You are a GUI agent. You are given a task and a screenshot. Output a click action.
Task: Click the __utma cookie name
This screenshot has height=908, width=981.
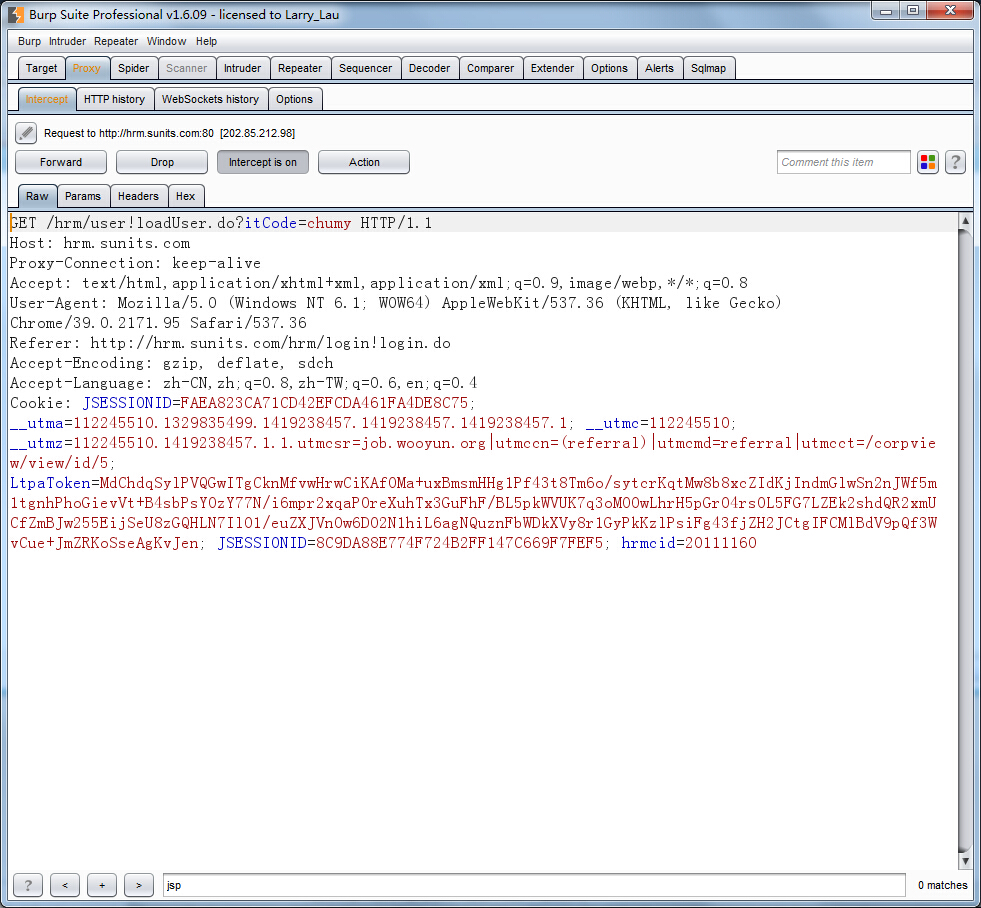click(37, 423)
